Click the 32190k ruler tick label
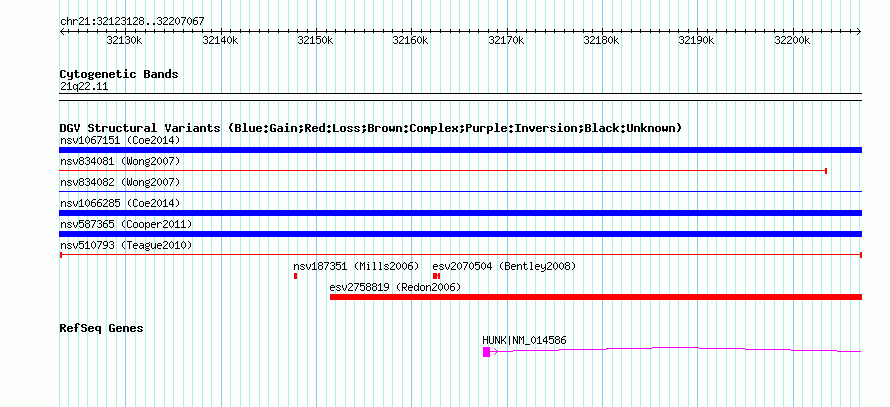This screenshot has height=407, width=890. pyautogui.click(x=697, y=41)
